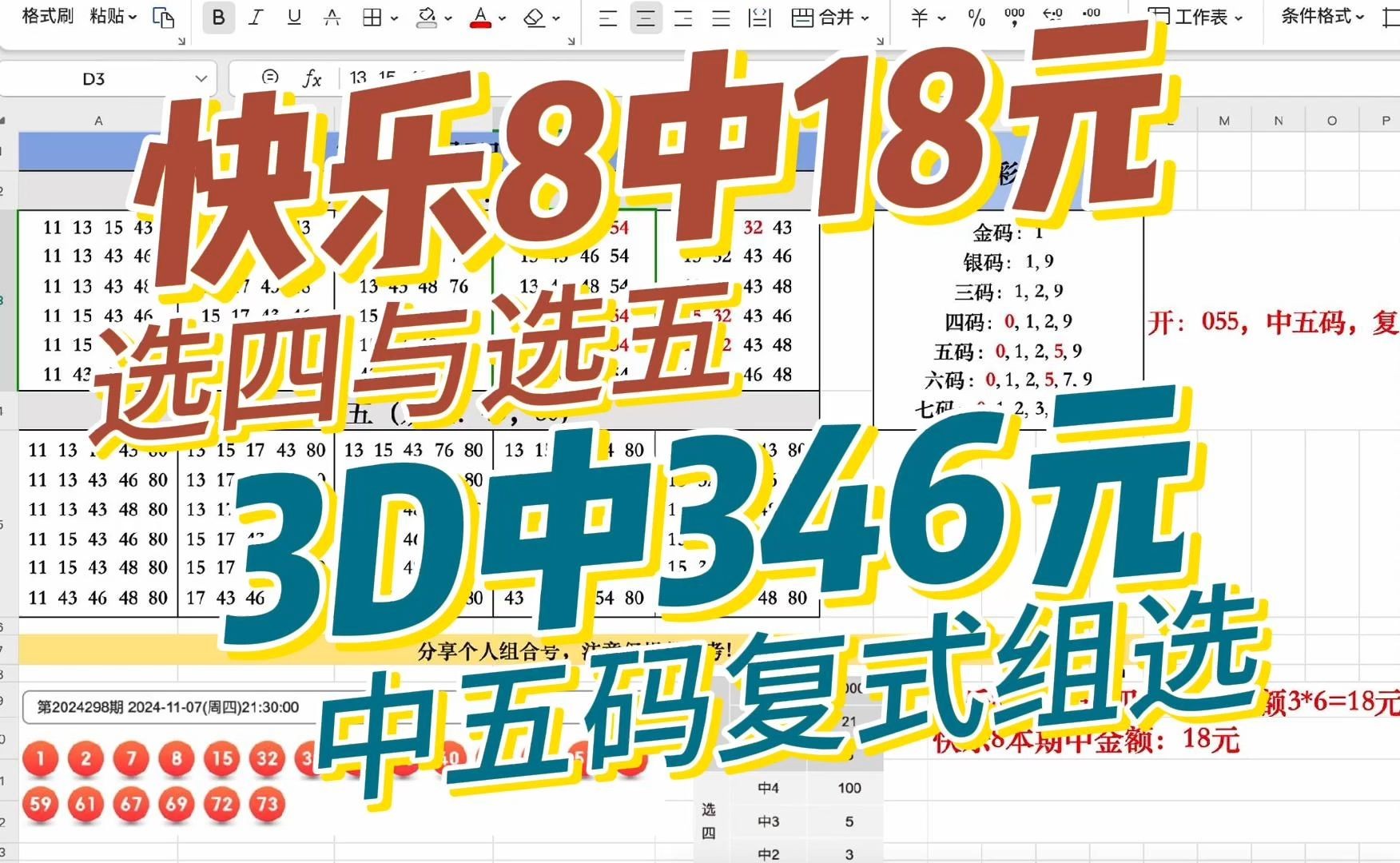The width and height of the screenshot is (1400, 863).
Task: Align text left
Action: [608, 18]
